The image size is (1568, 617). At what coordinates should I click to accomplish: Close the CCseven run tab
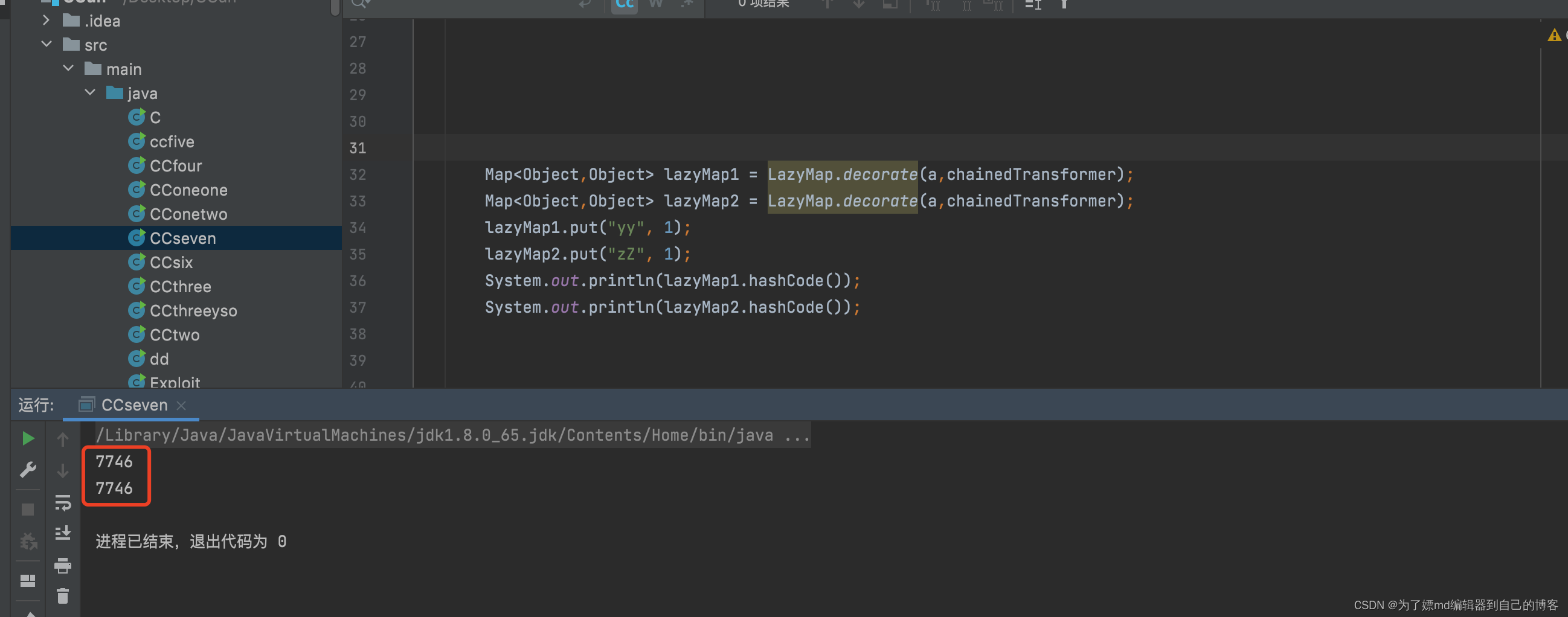pyautogui.click(x=181, y=405)
